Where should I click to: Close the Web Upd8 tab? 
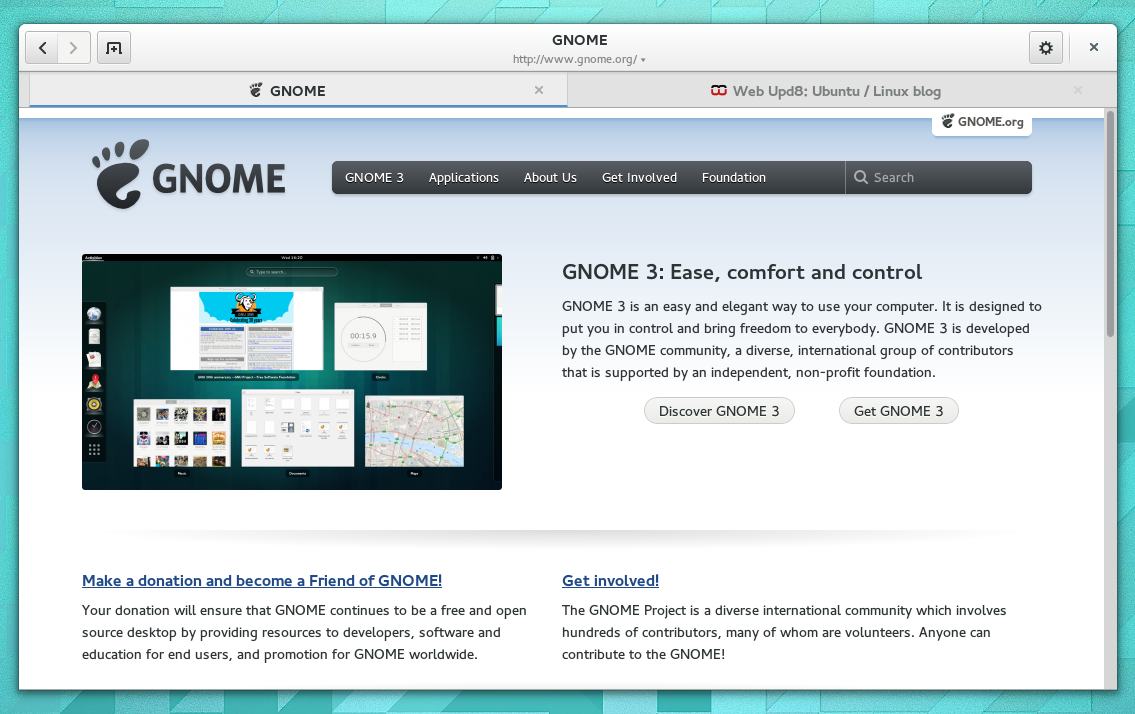coord(1078,90)
